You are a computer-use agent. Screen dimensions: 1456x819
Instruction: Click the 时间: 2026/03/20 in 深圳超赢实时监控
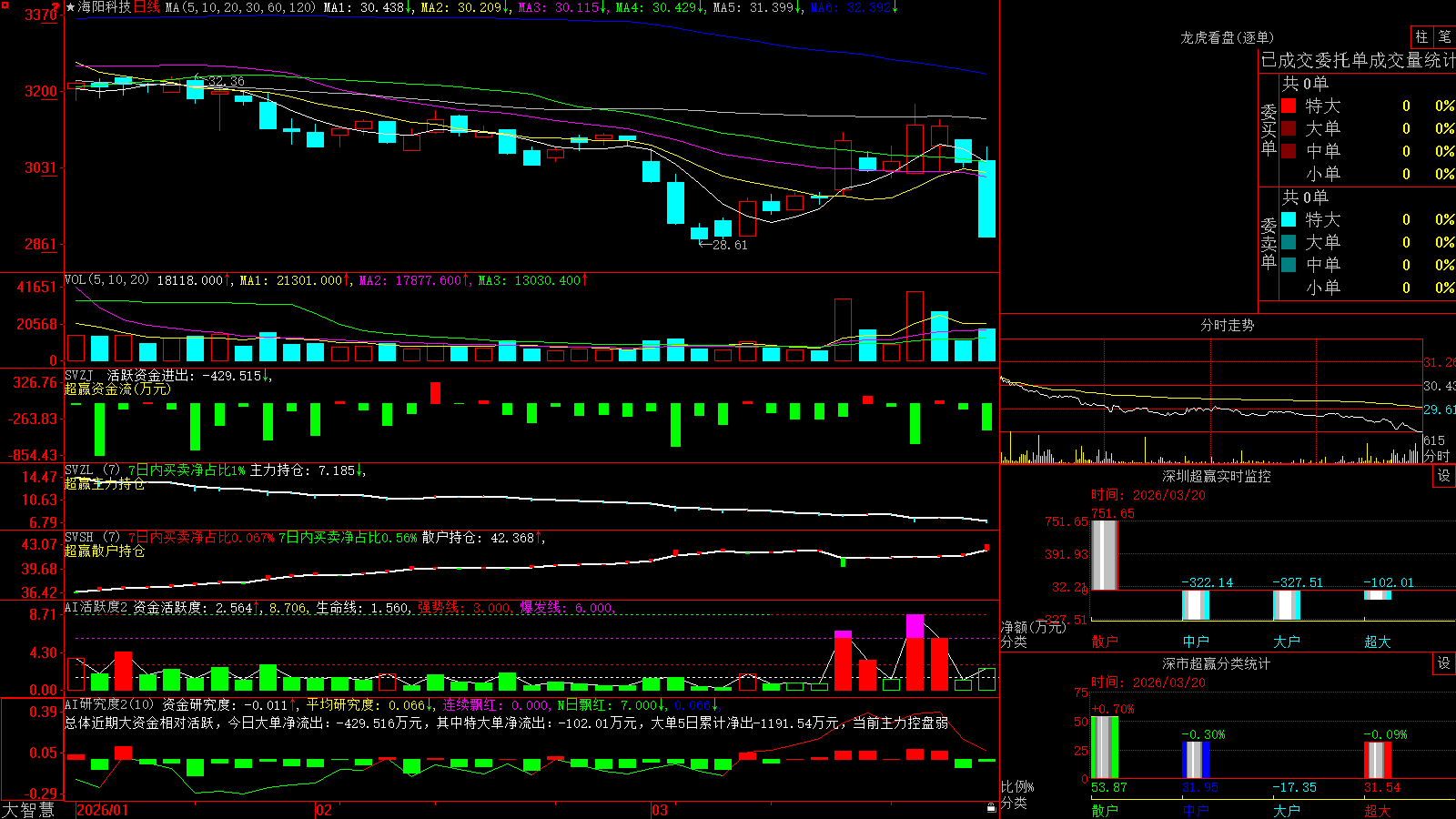click(x=1148, y=495)
